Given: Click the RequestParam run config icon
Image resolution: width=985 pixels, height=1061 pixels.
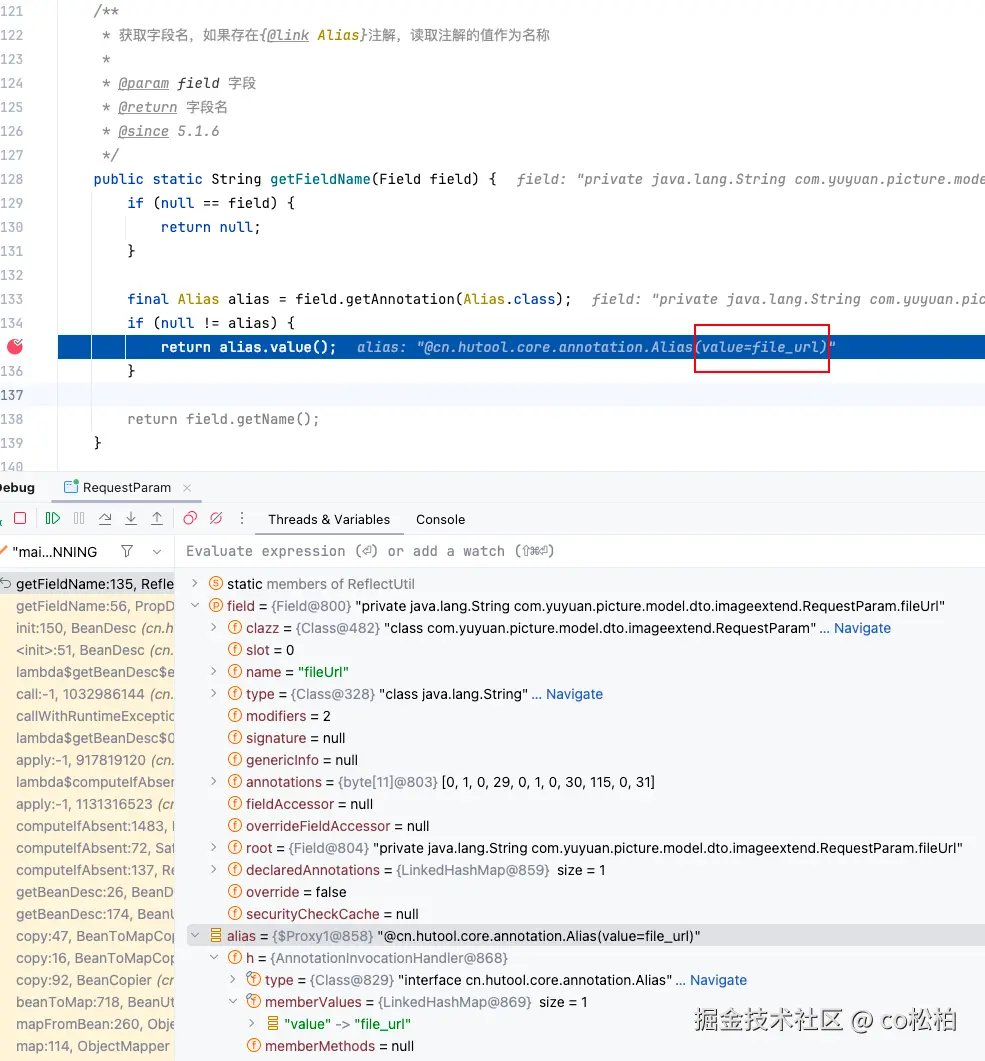Looking at the screenshot, I should click(71, 487).
